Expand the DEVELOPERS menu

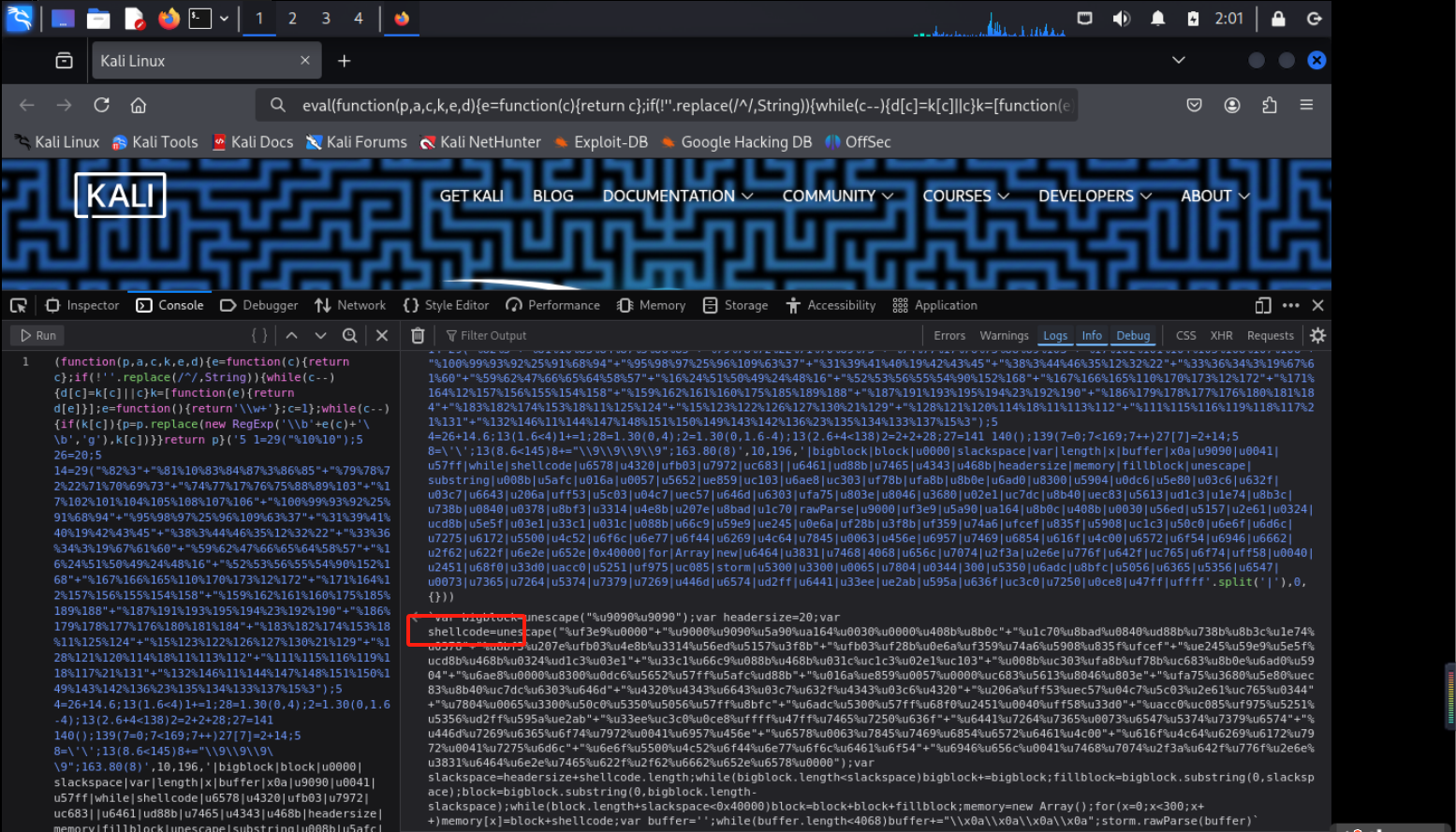click(x=1095, y=196)
